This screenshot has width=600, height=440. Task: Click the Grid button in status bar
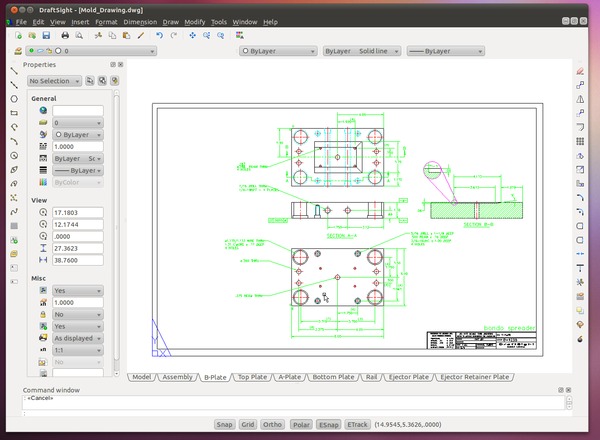[249, 425]
